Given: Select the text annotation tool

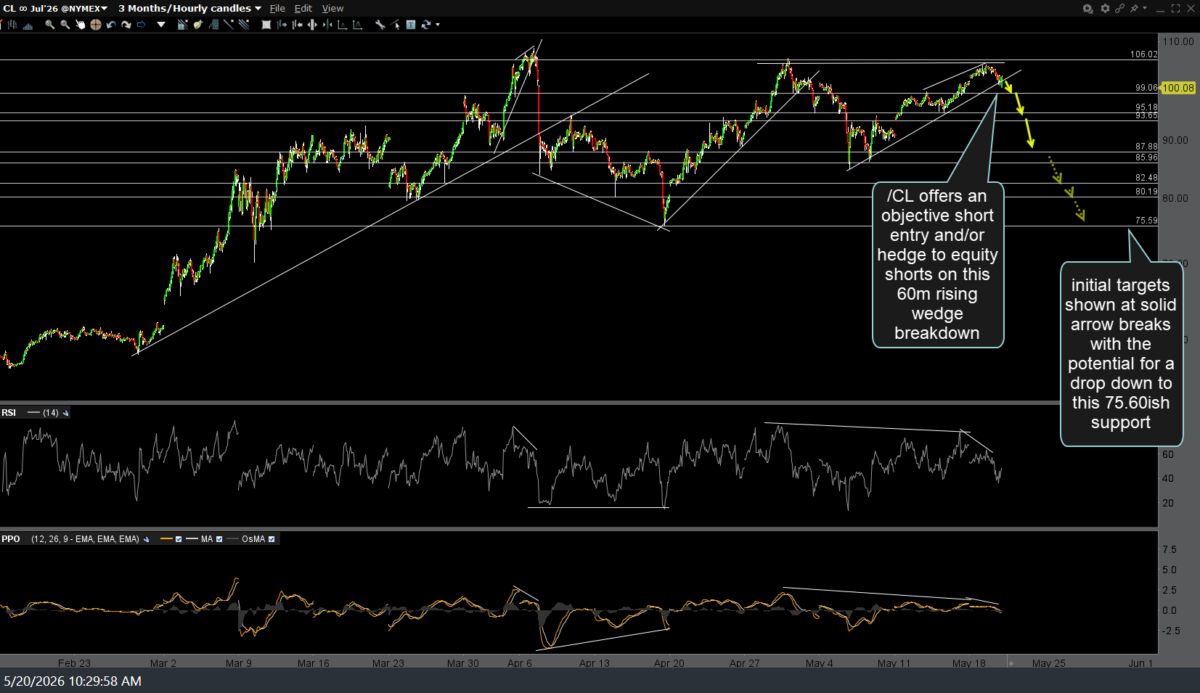Looking at the screenshot, I should 411,24.
